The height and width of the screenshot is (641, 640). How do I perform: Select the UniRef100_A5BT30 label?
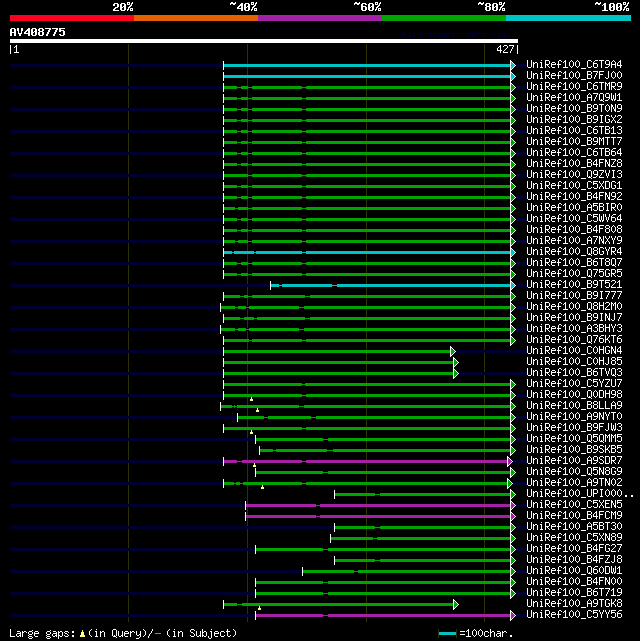(x=574, y=527)
